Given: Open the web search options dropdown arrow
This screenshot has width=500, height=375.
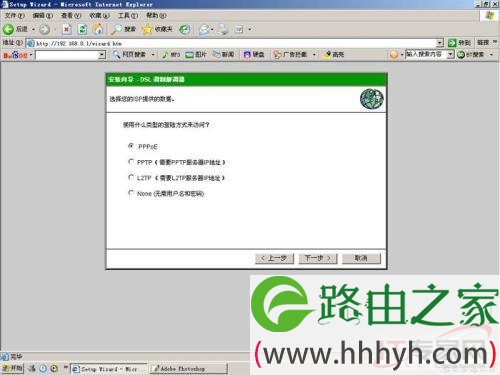Looking at the screenshot, I should tap(153, 55).
